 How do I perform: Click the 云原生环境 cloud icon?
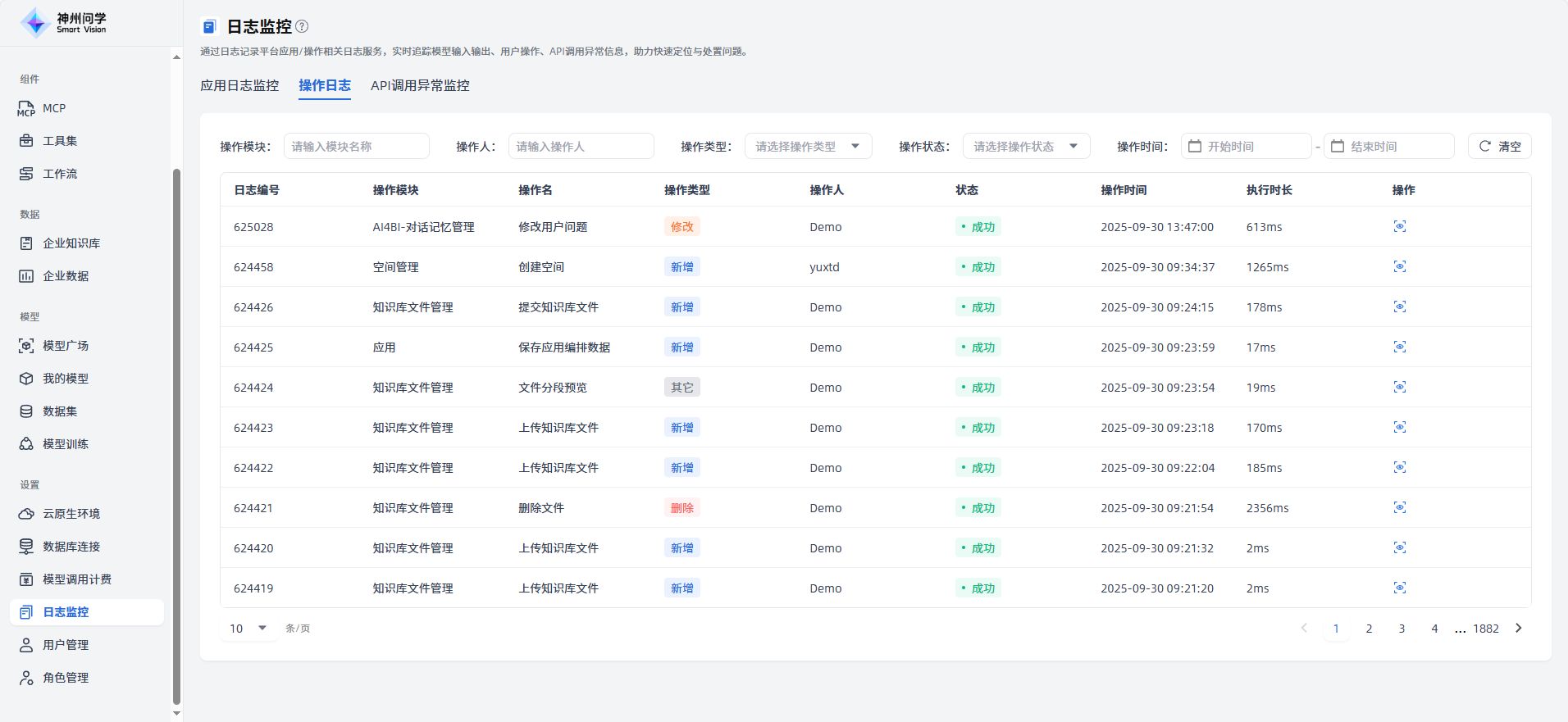point(26,514)
